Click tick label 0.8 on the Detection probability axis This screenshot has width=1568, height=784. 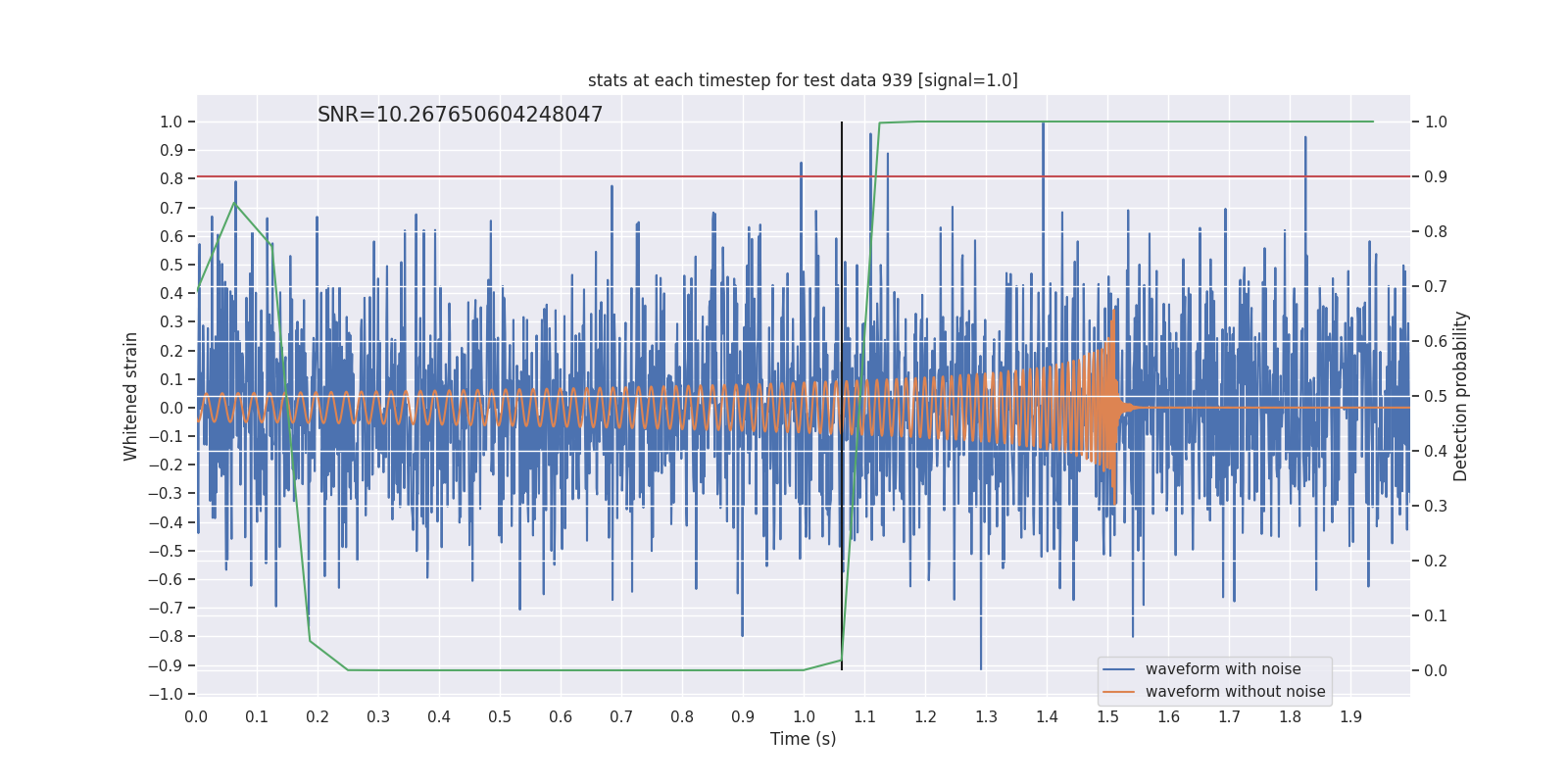(1436, 232)
